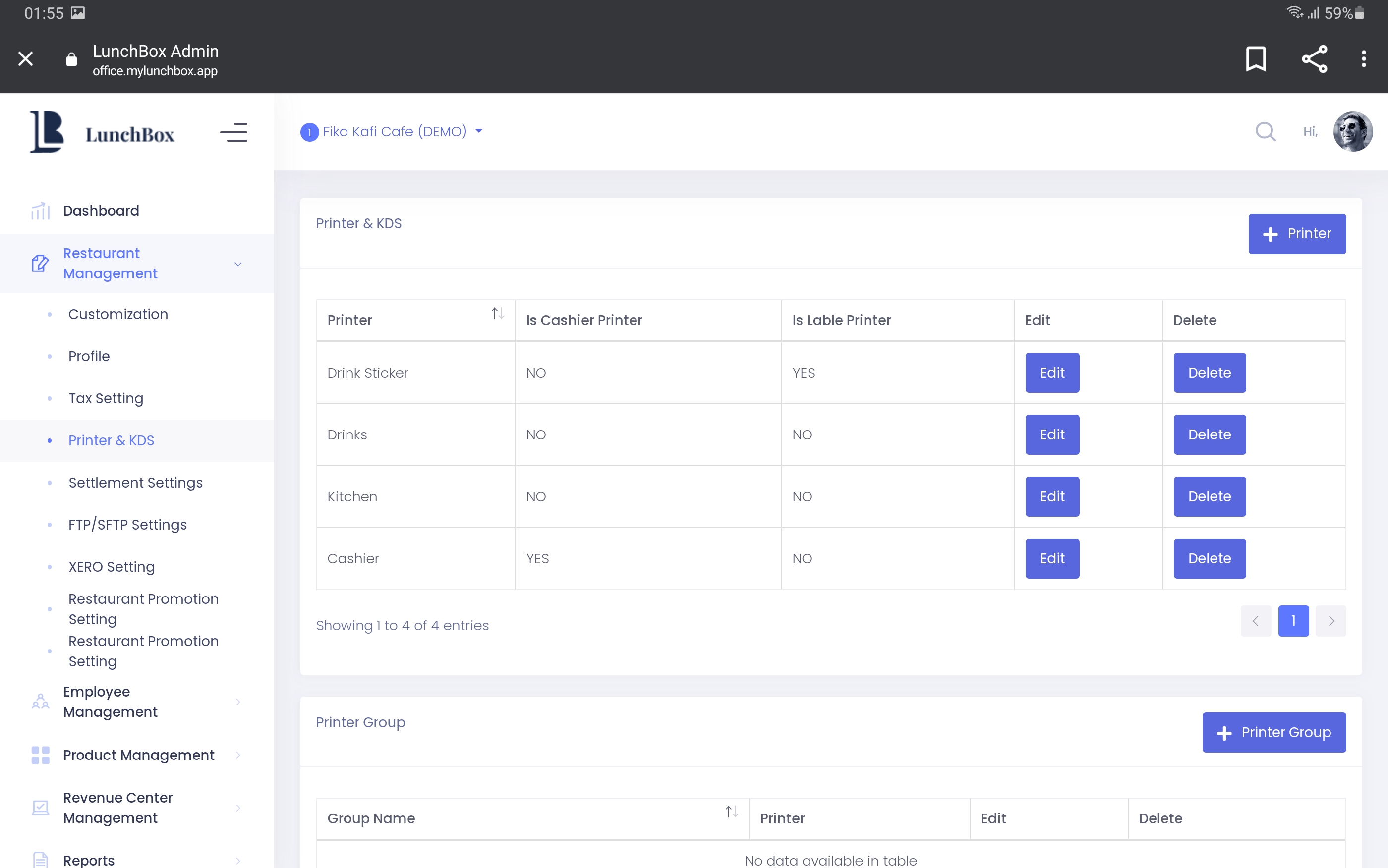The image size is (1388, 868).
Task: Click the user profile avatar
Action: coord(1352,131)
